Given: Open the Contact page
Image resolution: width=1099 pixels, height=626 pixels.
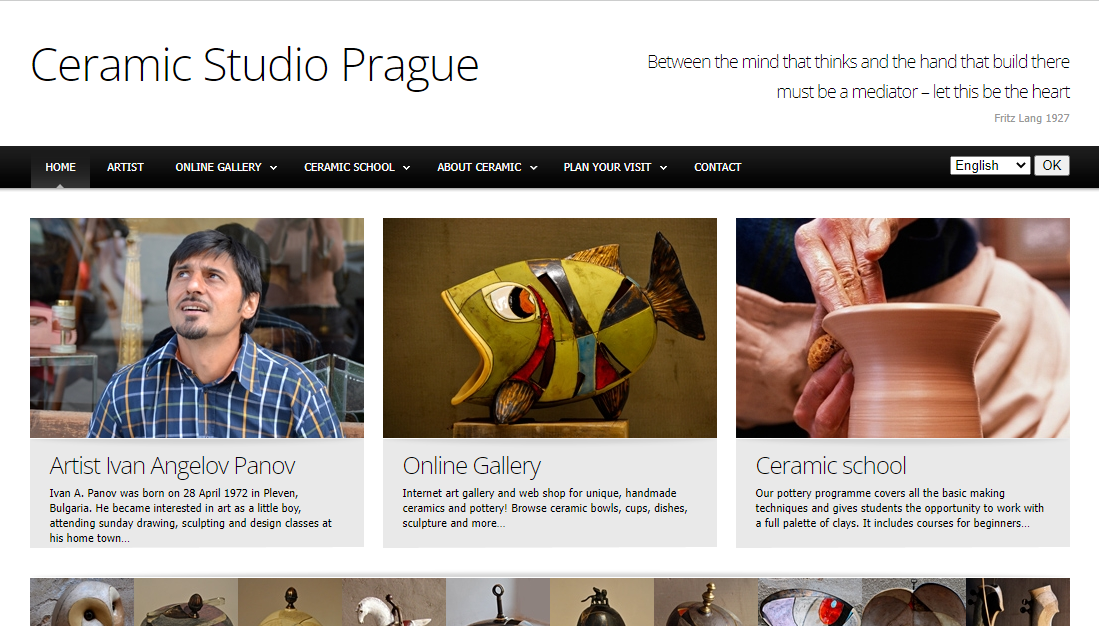Looking at the screenshot, I should (x=718, y=167).
